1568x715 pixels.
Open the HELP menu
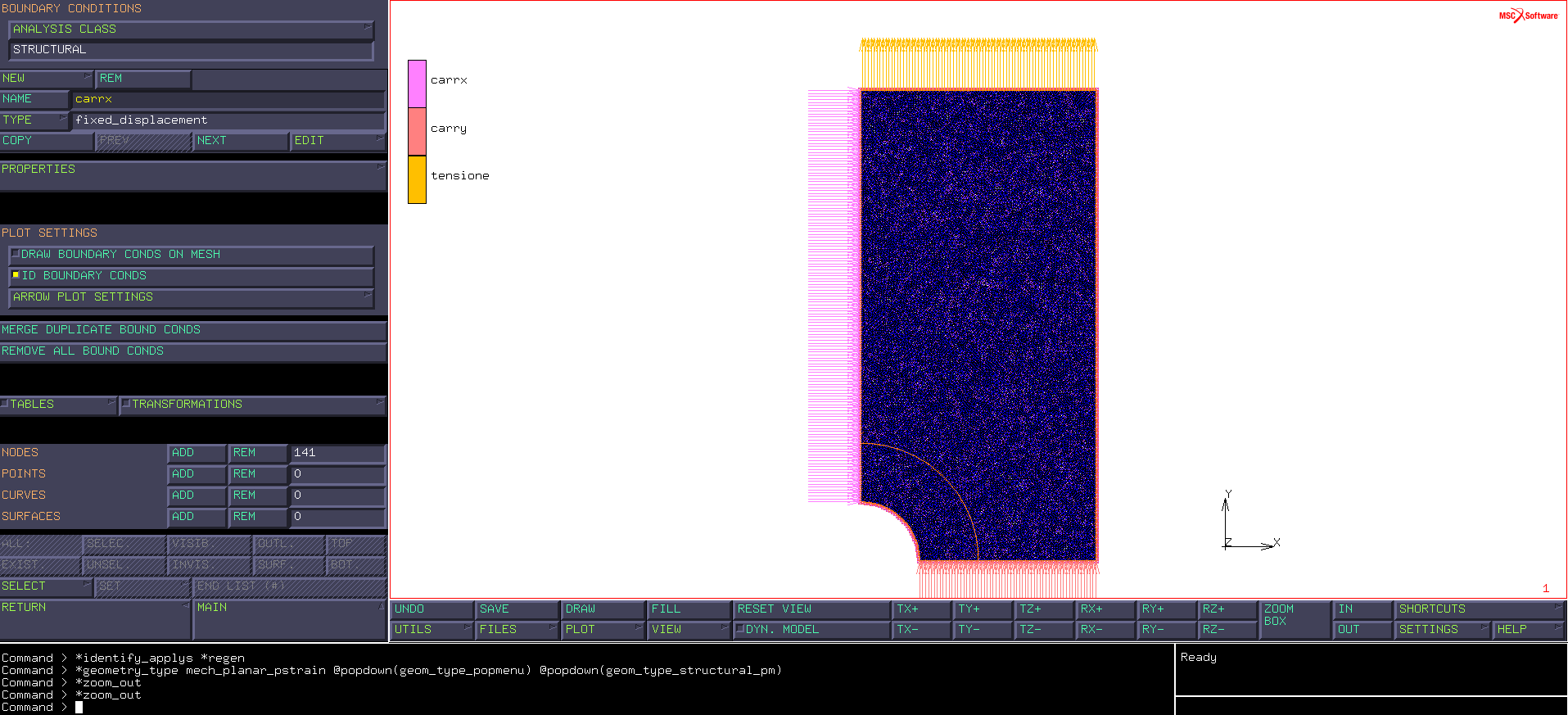pos(1529,630)
